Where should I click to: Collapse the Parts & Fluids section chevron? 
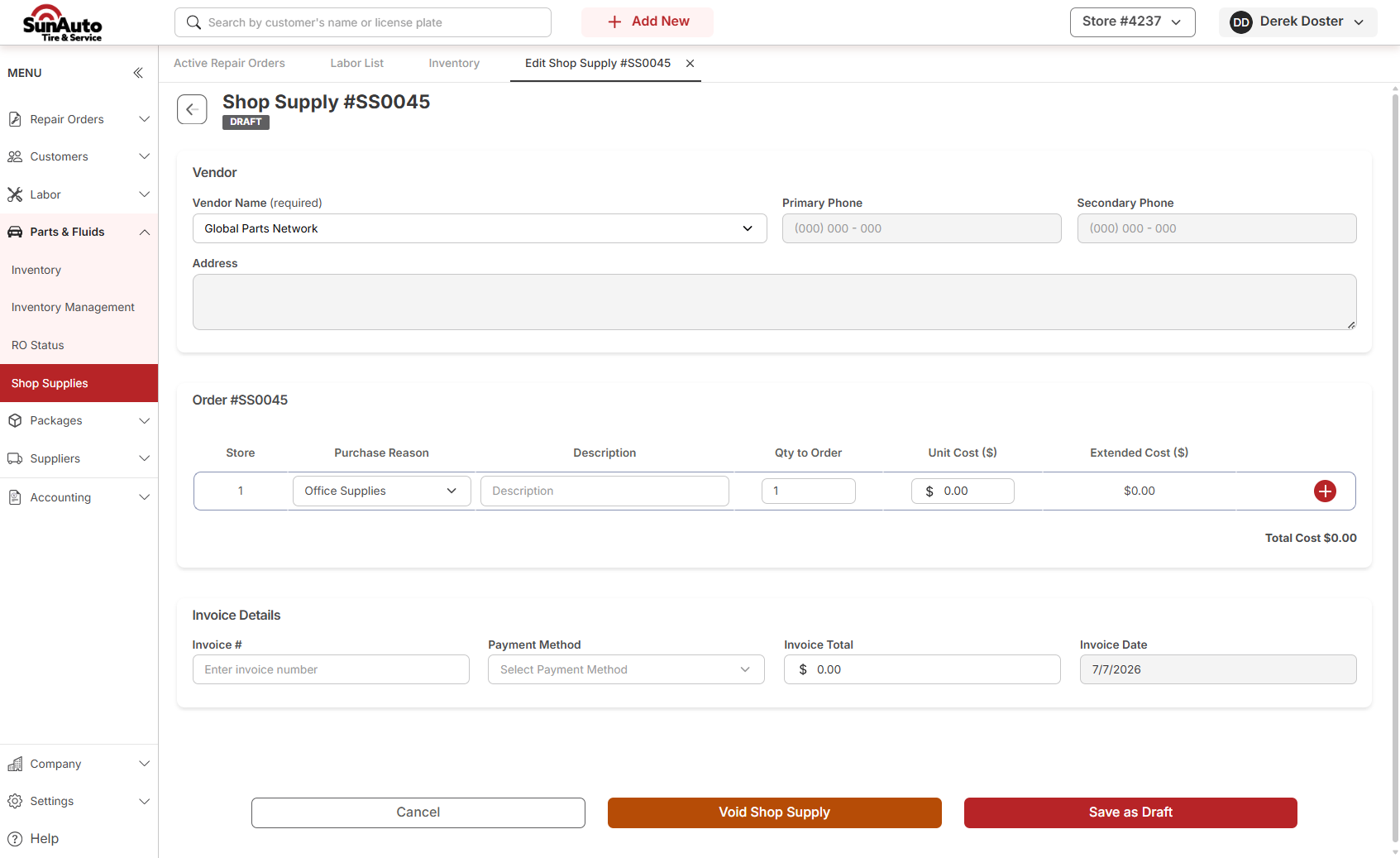[x=145, y=232]
